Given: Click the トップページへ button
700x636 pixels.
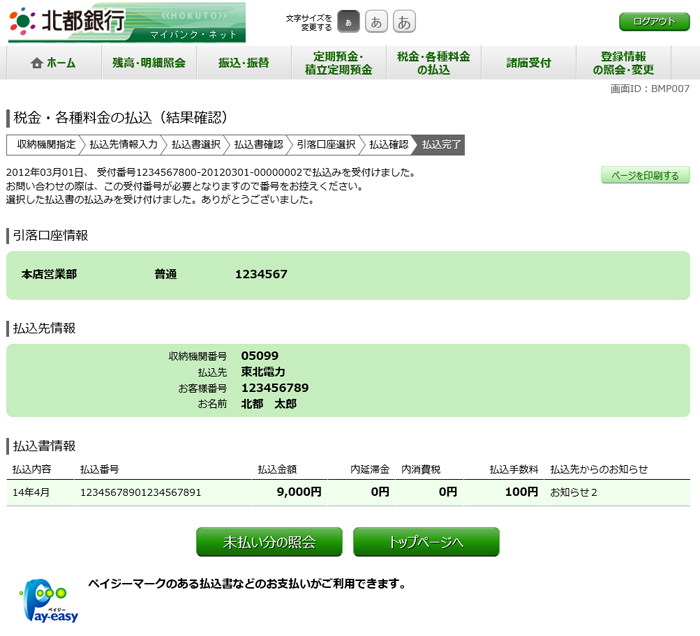Looking at the screenshot, I should (x=426, y=542).
